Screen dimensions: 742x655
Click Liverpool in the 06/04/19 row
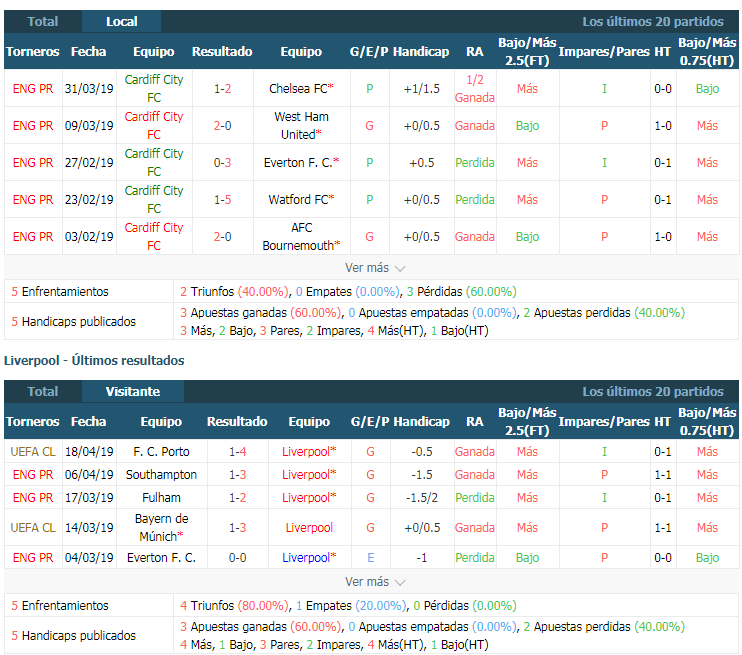[x=309, y=474]
